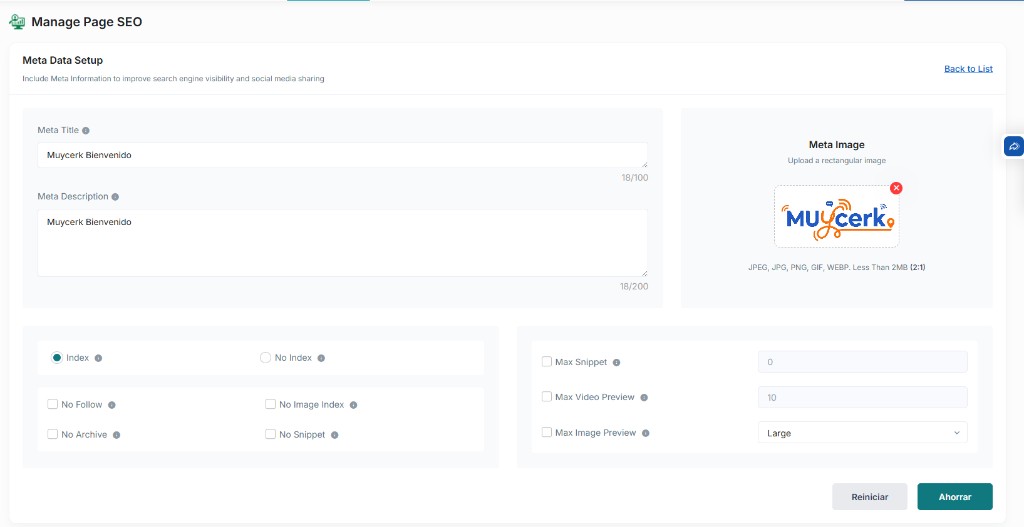
Task: Click into the Meta Title text field
Action: point(340,155)
